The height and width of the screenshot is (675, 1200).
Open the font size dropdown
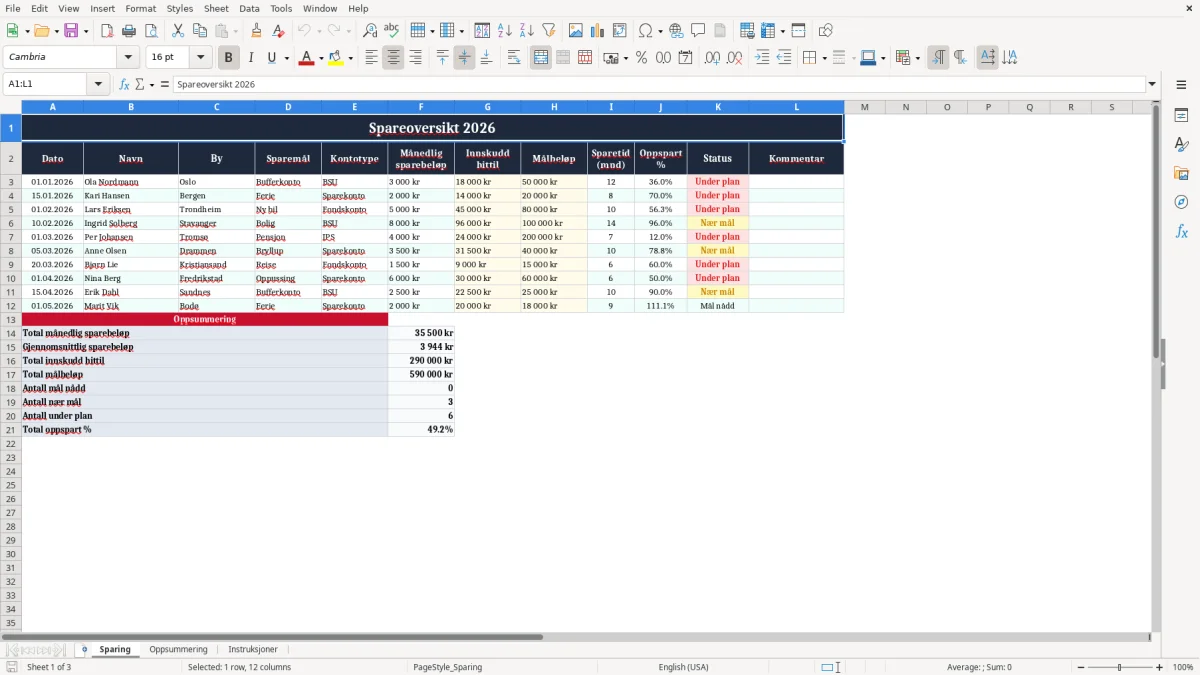pos(200,58)
